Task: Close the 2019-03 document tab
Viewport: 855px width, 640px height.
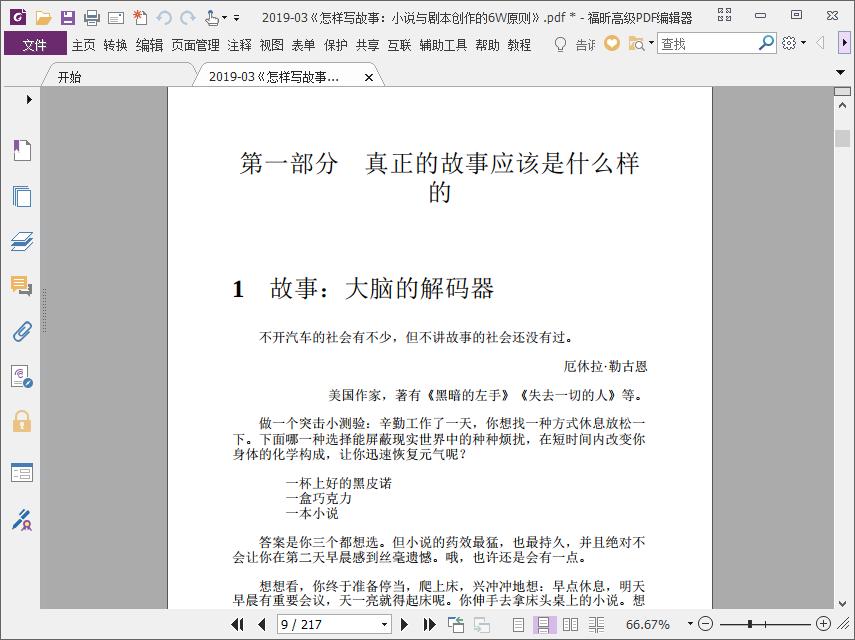Action: click(x=369, y=78)
